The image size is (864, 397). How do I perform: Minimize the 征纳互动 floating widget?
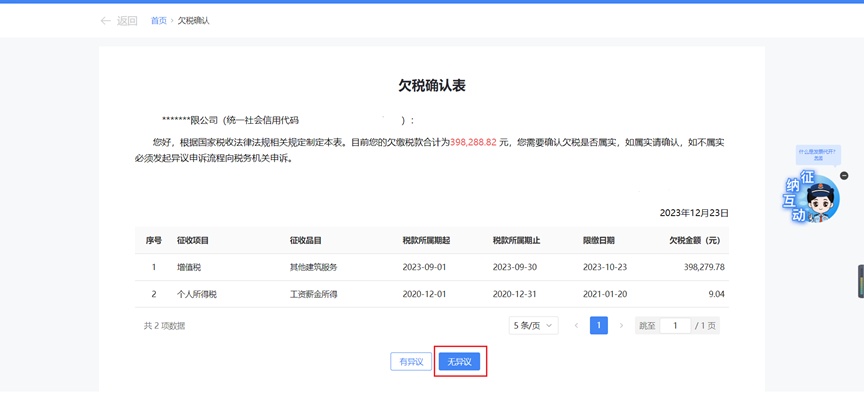(x=844, y=176)
